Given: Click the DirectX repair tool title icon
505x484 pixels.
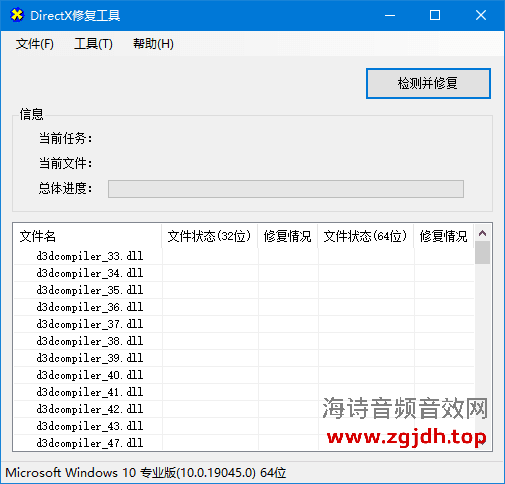Looking at the screenshot, I should tap(17, 15).
